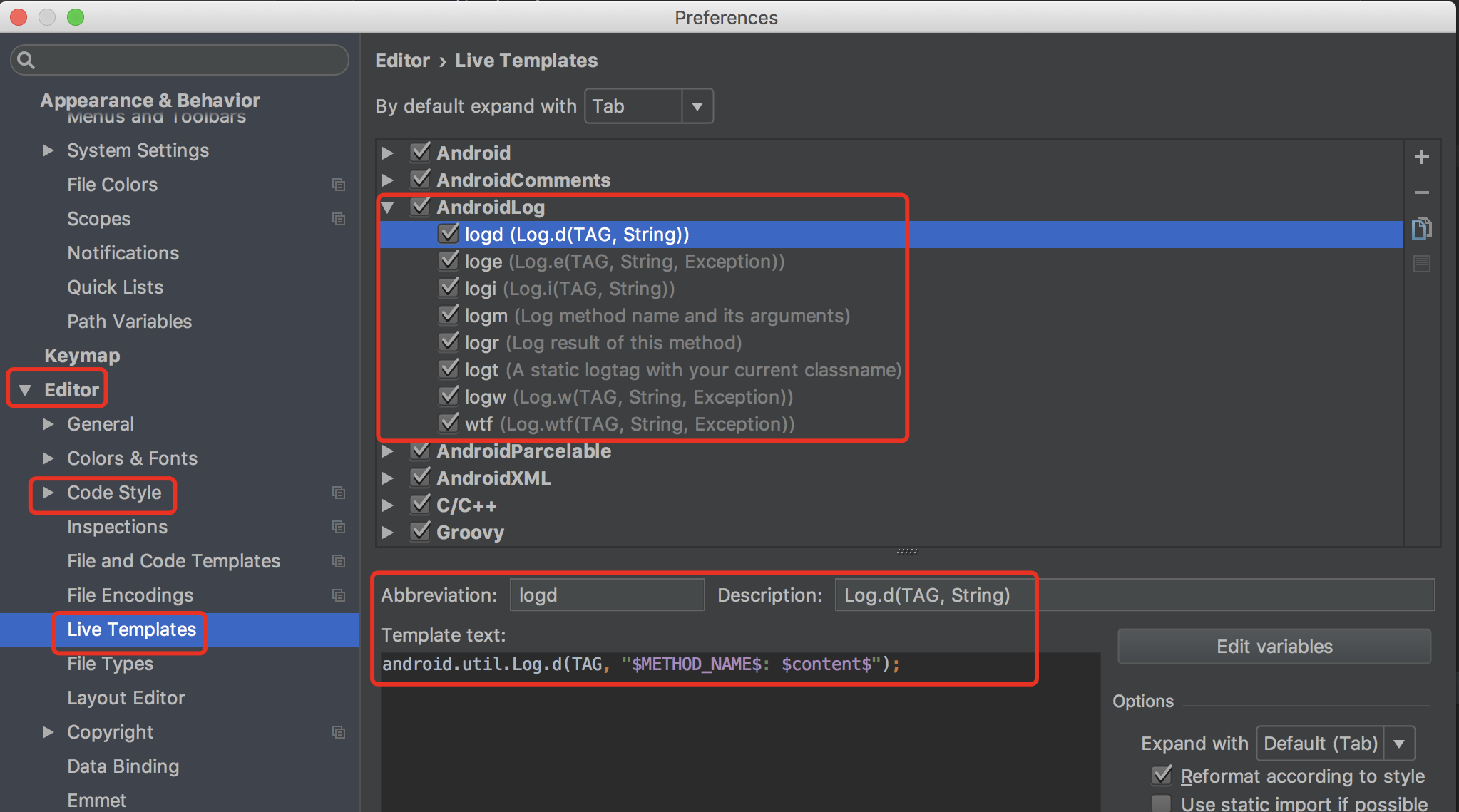
Task: Expand the C/C++ template group
Action: point(388,505)
